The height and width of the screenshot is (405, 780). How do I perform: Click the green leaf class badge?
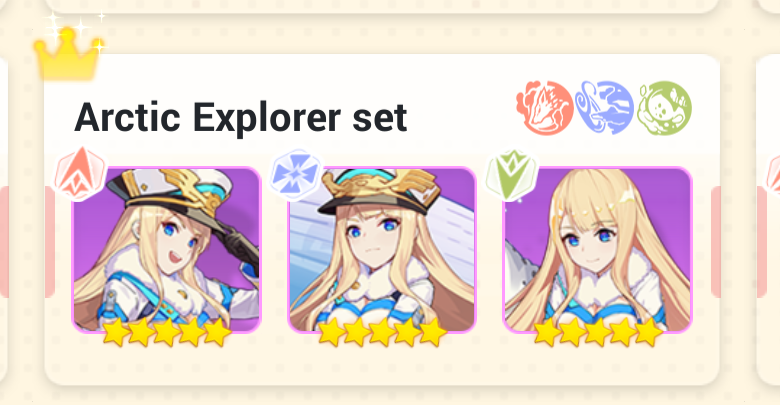tap(512, 175)
